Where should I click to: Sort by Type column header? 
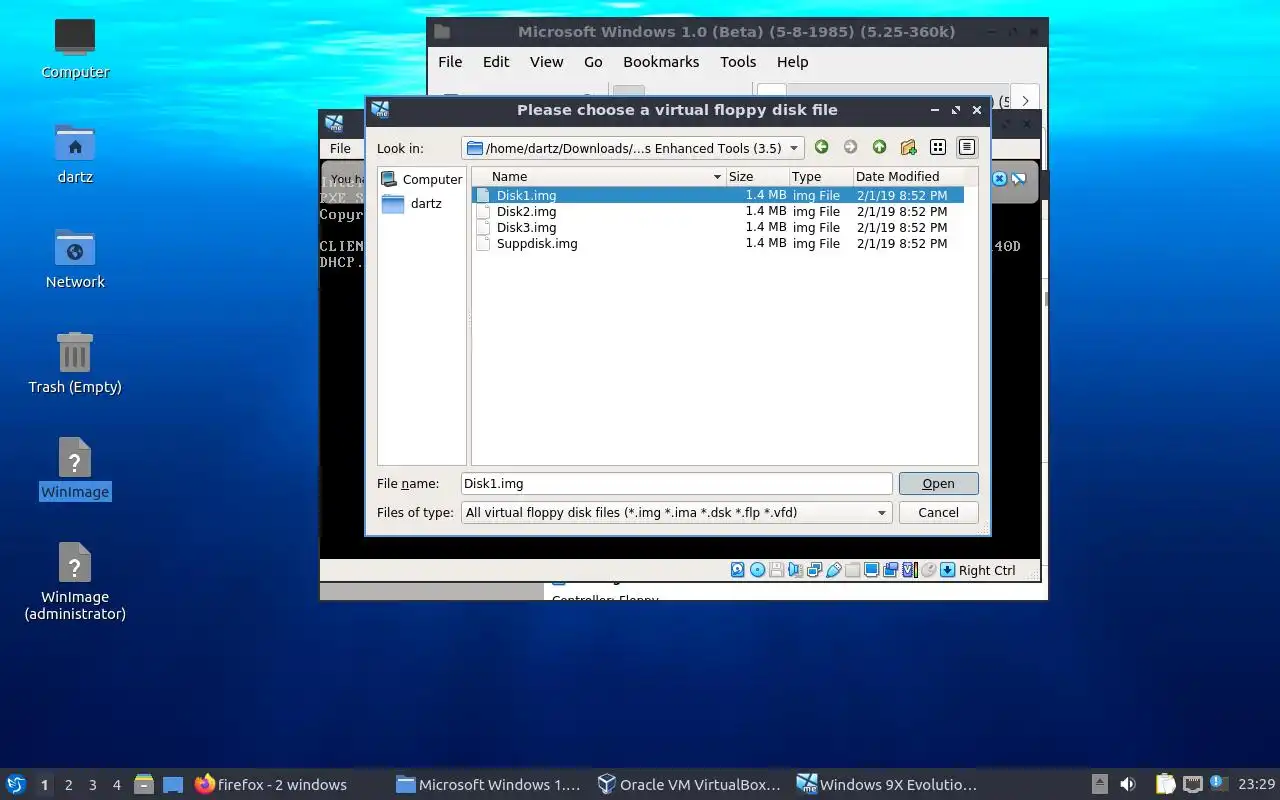[x=820, y=176]
